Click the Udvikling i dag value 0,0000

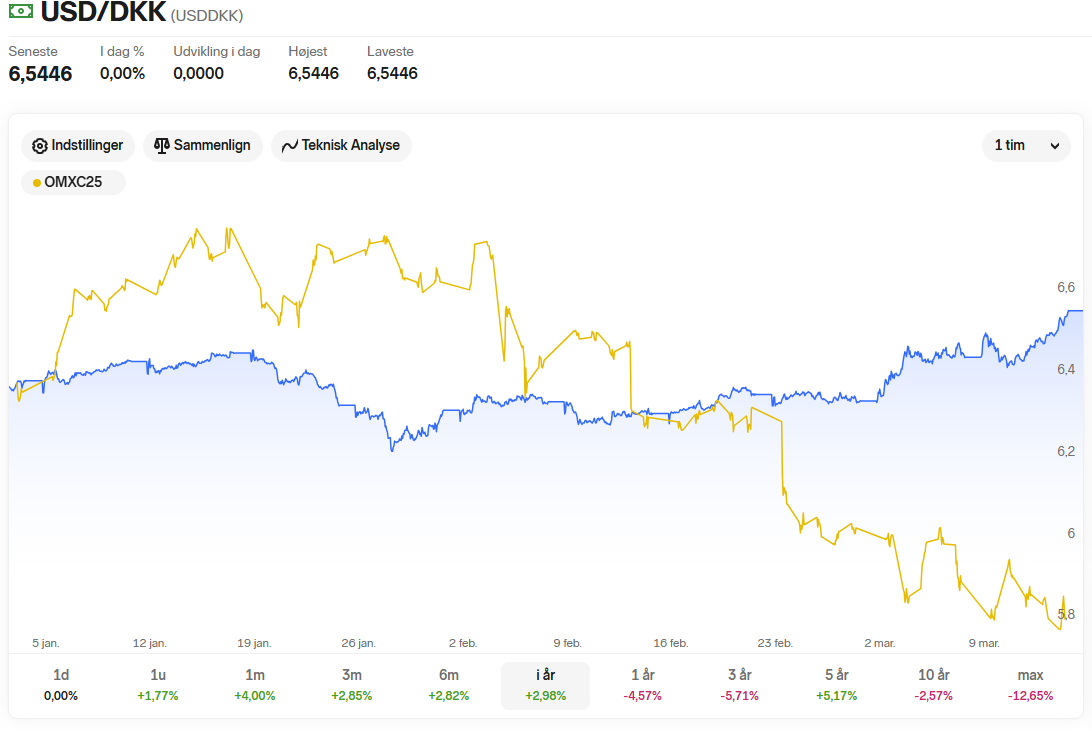click(198, 73)
